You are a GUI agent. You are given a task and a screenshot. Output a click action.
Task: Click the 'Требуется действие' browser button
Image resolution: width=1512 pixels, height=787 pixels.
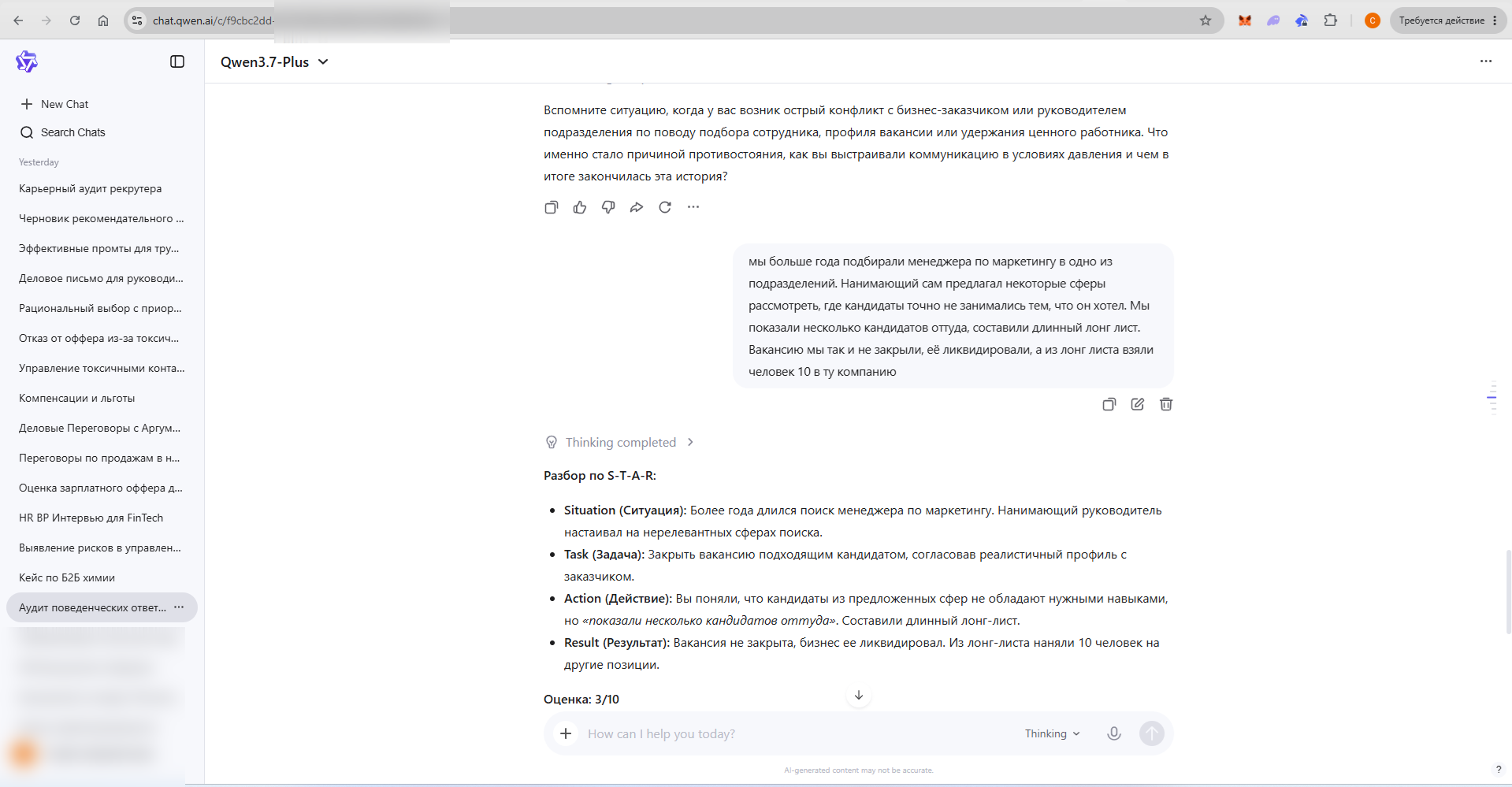click(1448, 20)
